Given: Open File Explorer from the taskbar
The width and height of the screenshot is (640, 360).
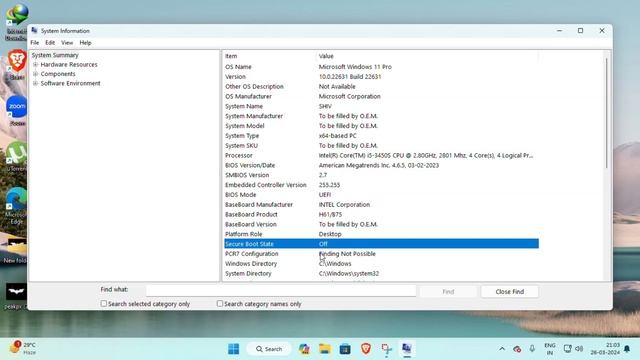Looking at the screenshot, I should point(325,349).
